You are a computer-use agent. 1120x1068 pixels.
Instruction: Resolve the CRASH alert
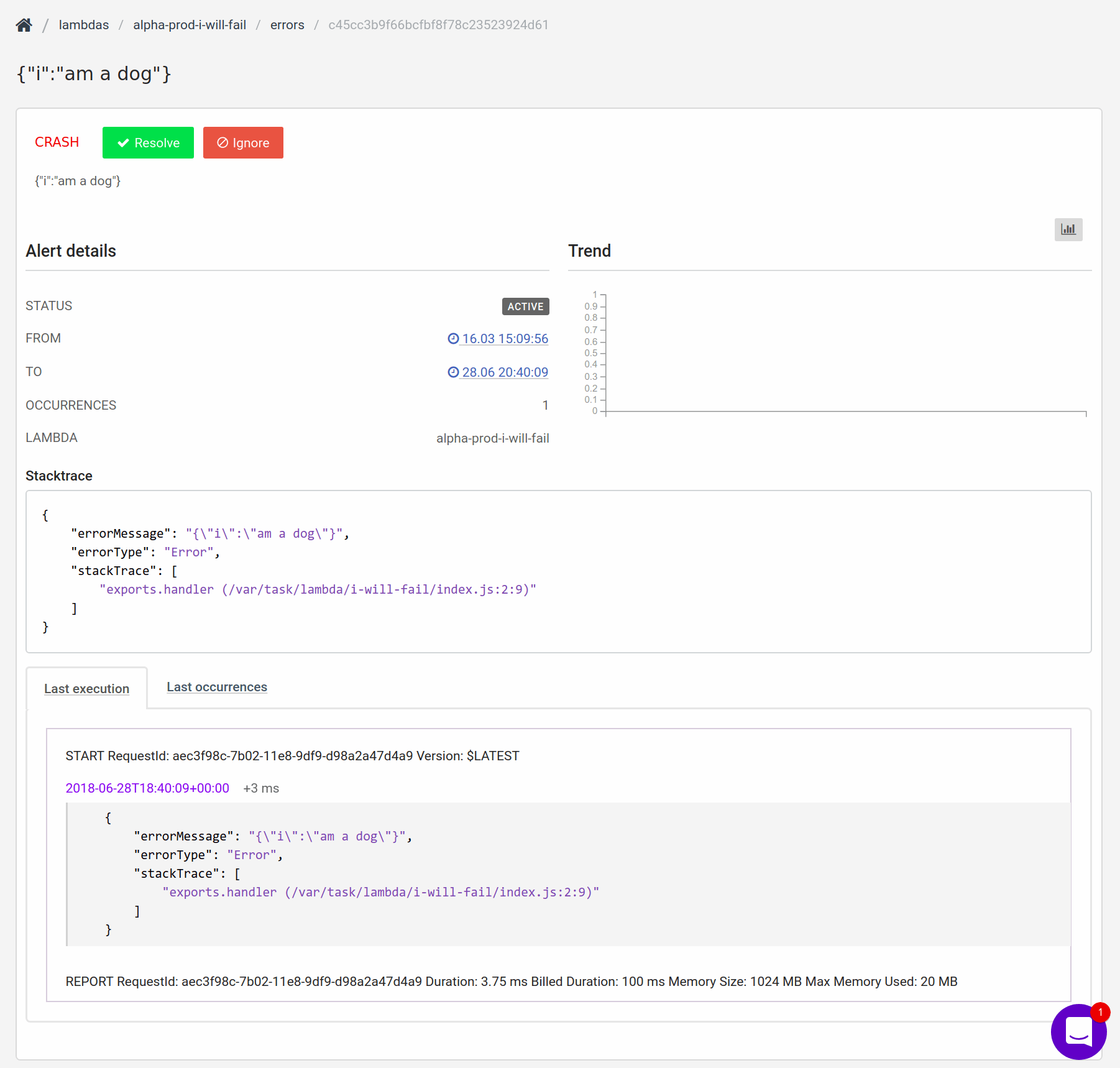tap(148, 142)
